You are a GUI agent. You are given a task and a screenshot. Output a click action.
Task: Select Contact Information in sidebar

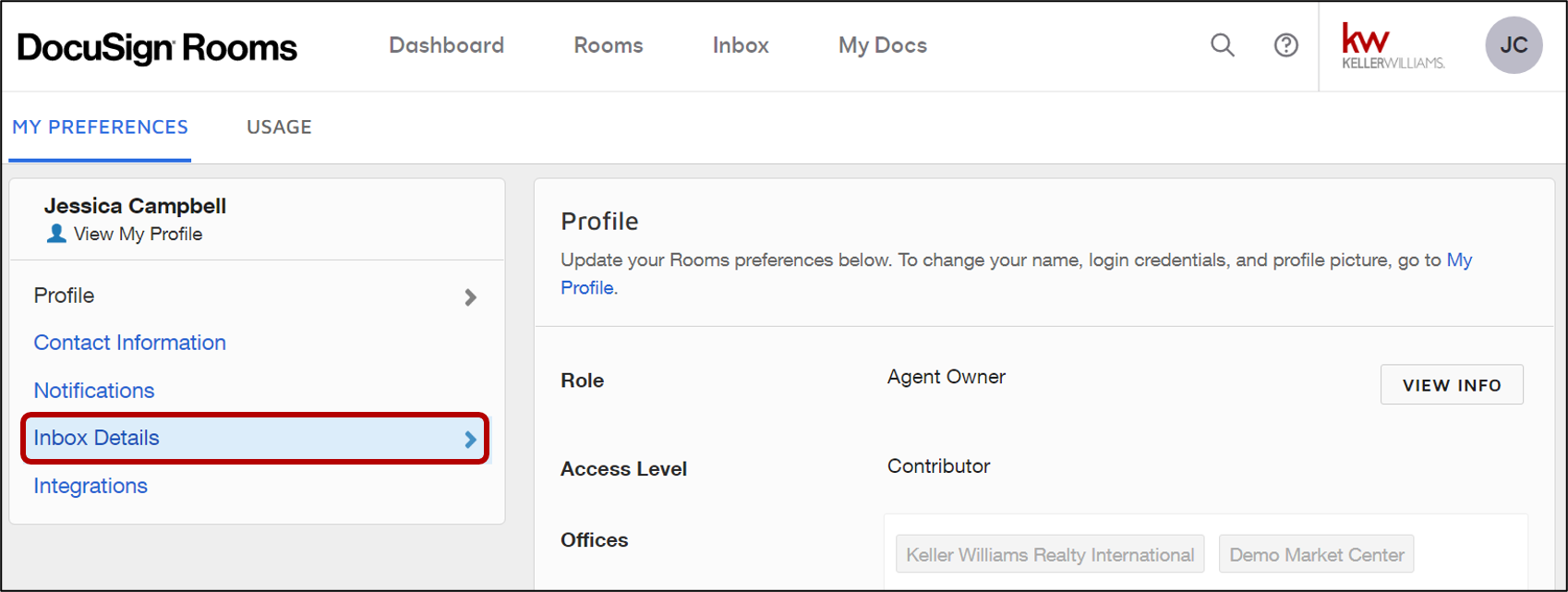130,343
